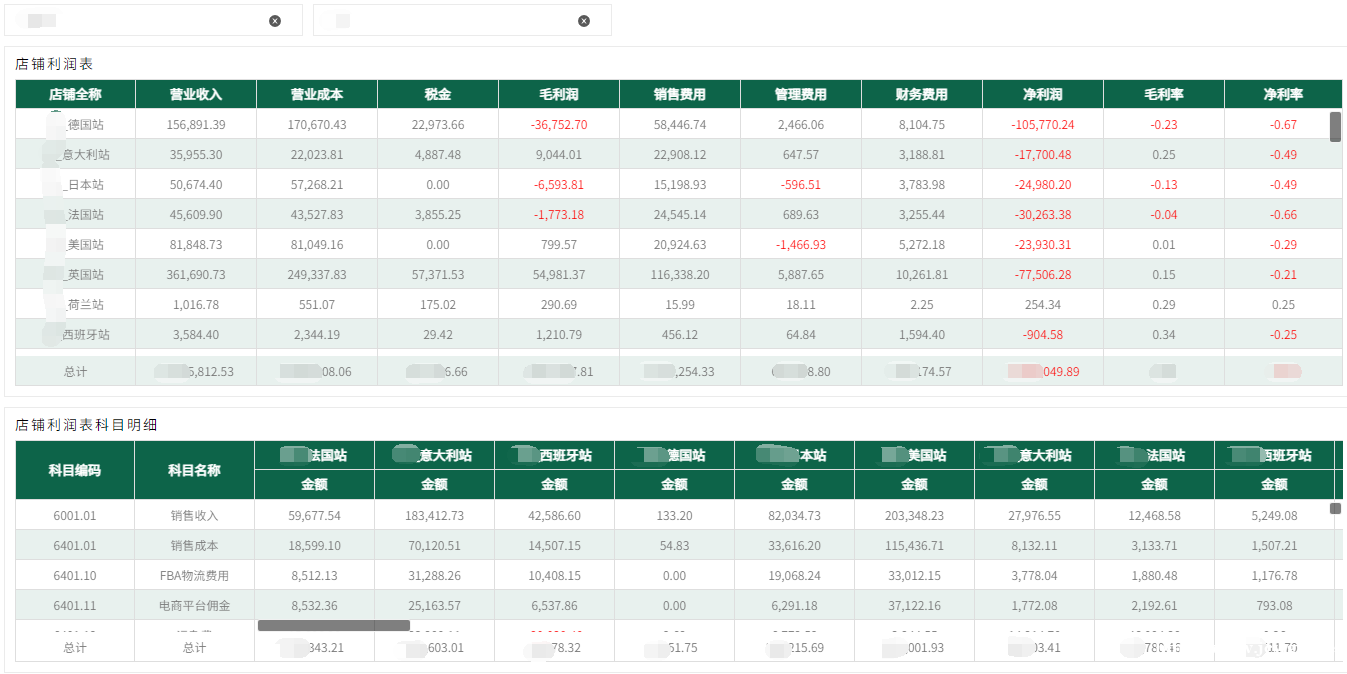Select the FBA物流费用 row name

tap(194, 576)
